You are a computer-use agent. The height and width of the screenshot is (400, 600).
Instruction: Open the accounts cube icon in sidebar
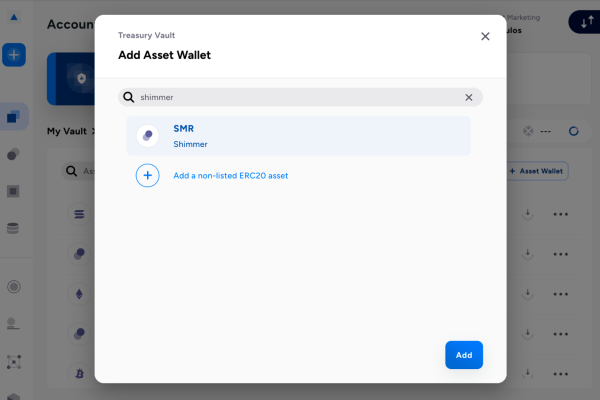[x=14, y=117]
